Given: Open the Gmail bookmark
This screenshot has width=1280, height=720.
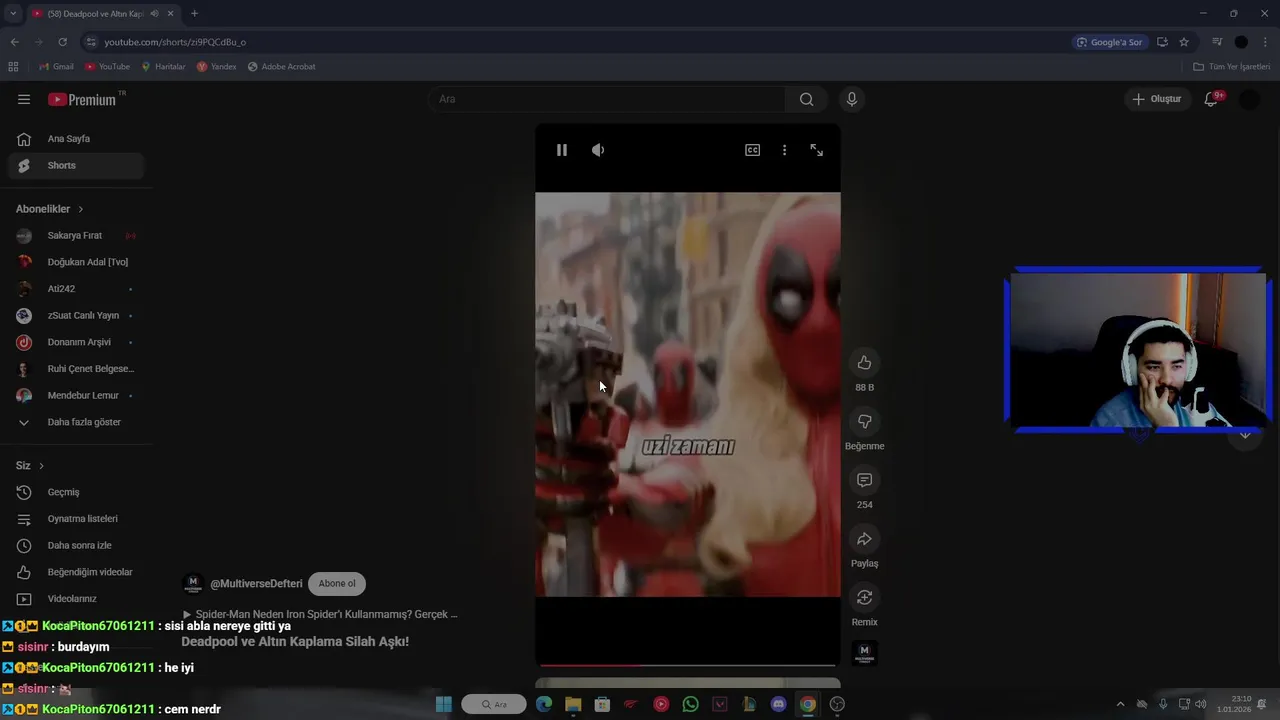Looking at the screenshot, I should [56, 67].
